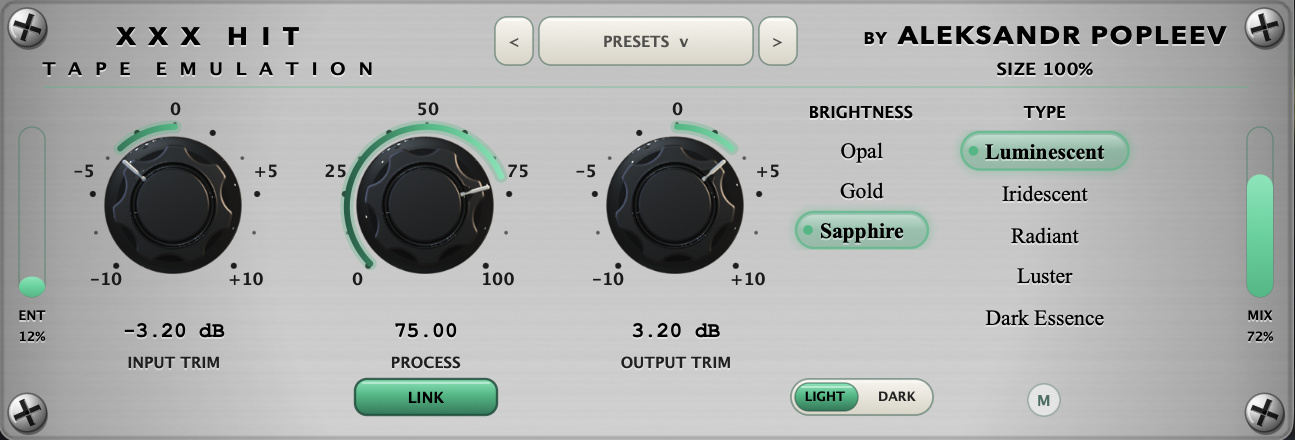This screenshot has height=440, width=1295.
Task: Click the 3.20 dB output trim value
Action: point(676,331)
